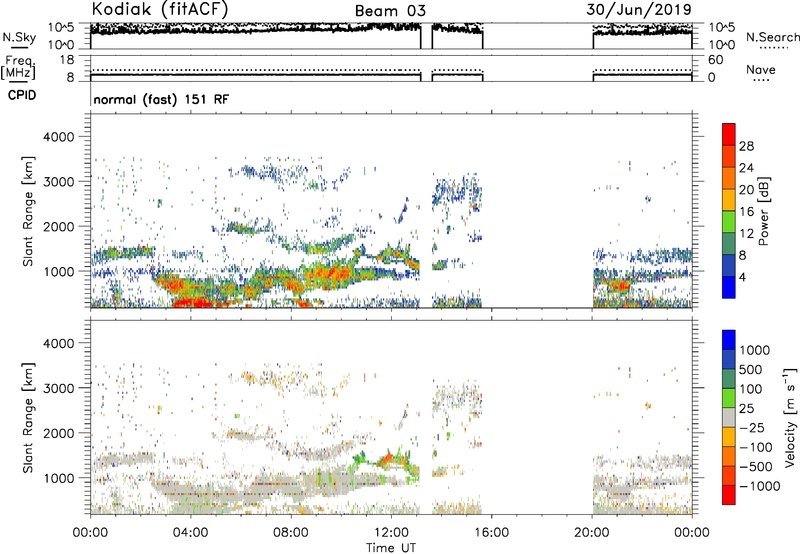This screenshot has width=800, height=554.
Task: Click the date '30/Jun/2019'
Action: (x=639, y=9)
